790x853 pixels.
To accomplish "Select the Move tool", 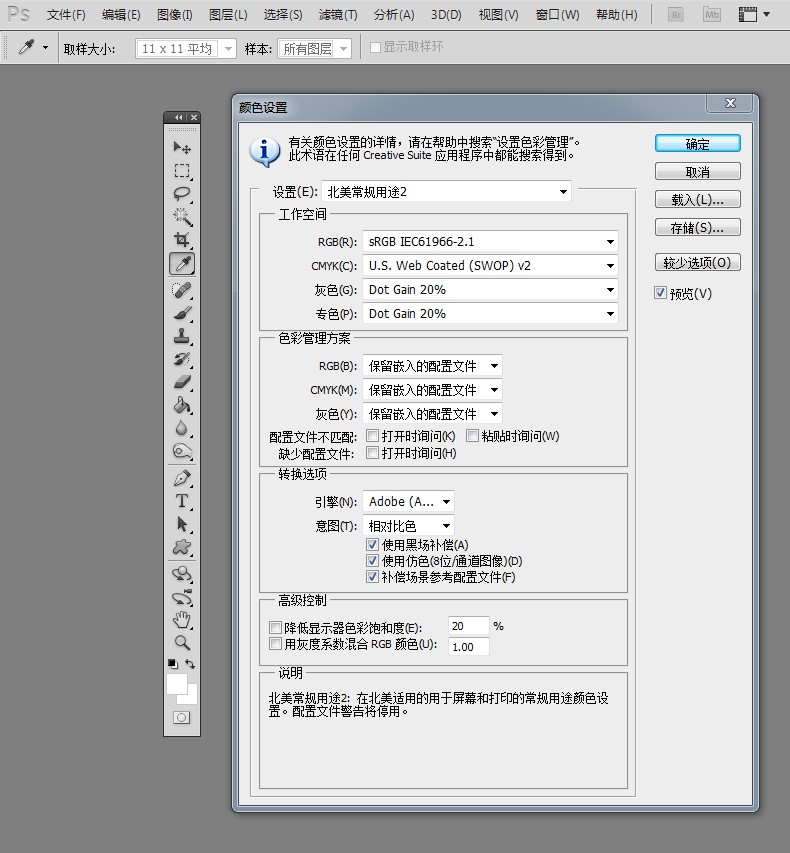I will tap(182, 147).
